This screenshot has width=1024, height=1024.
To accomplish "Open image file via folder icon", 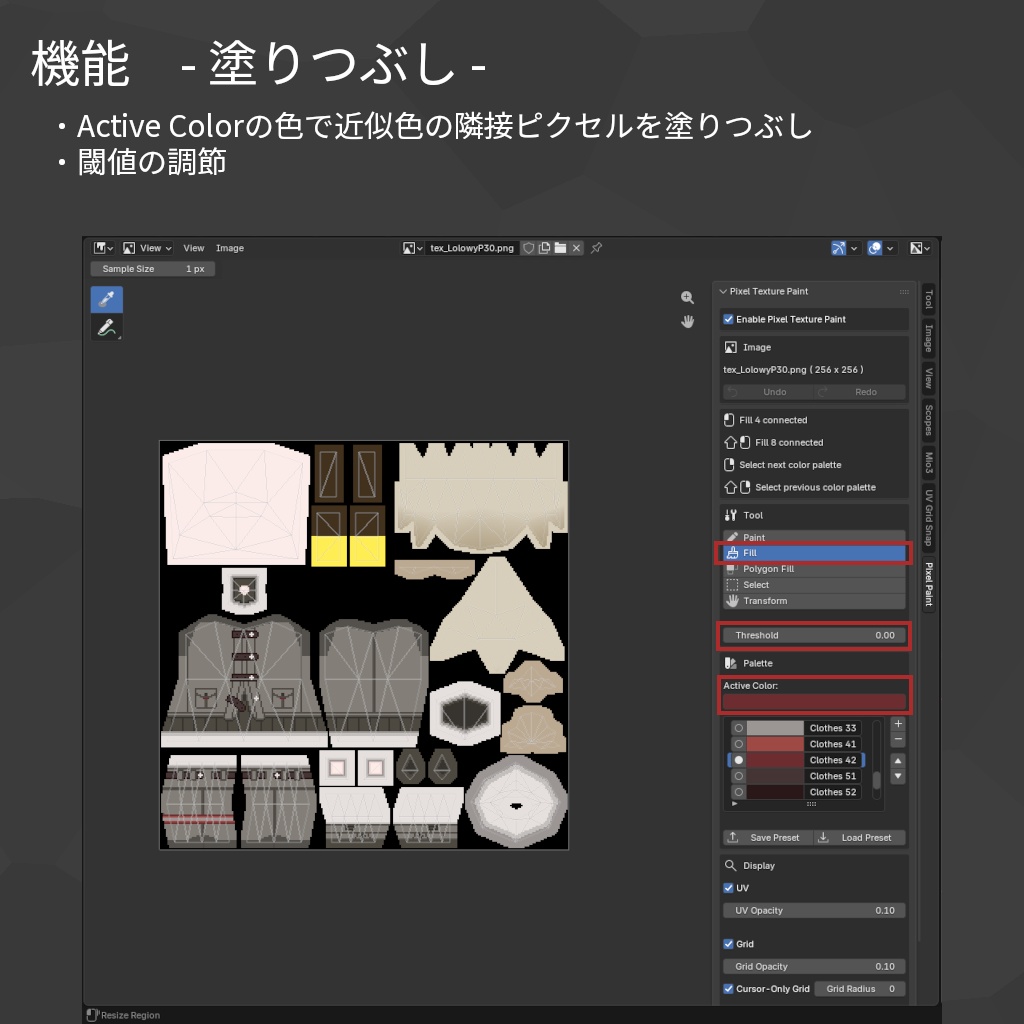I will tap(560, 248).
